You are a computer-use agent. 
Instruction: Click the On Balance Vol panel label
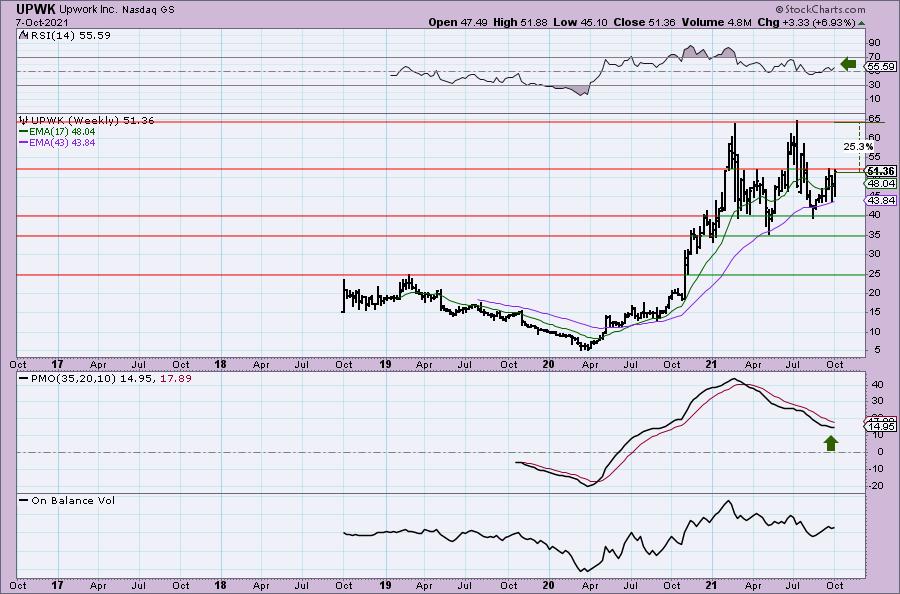tap(73, 500)
